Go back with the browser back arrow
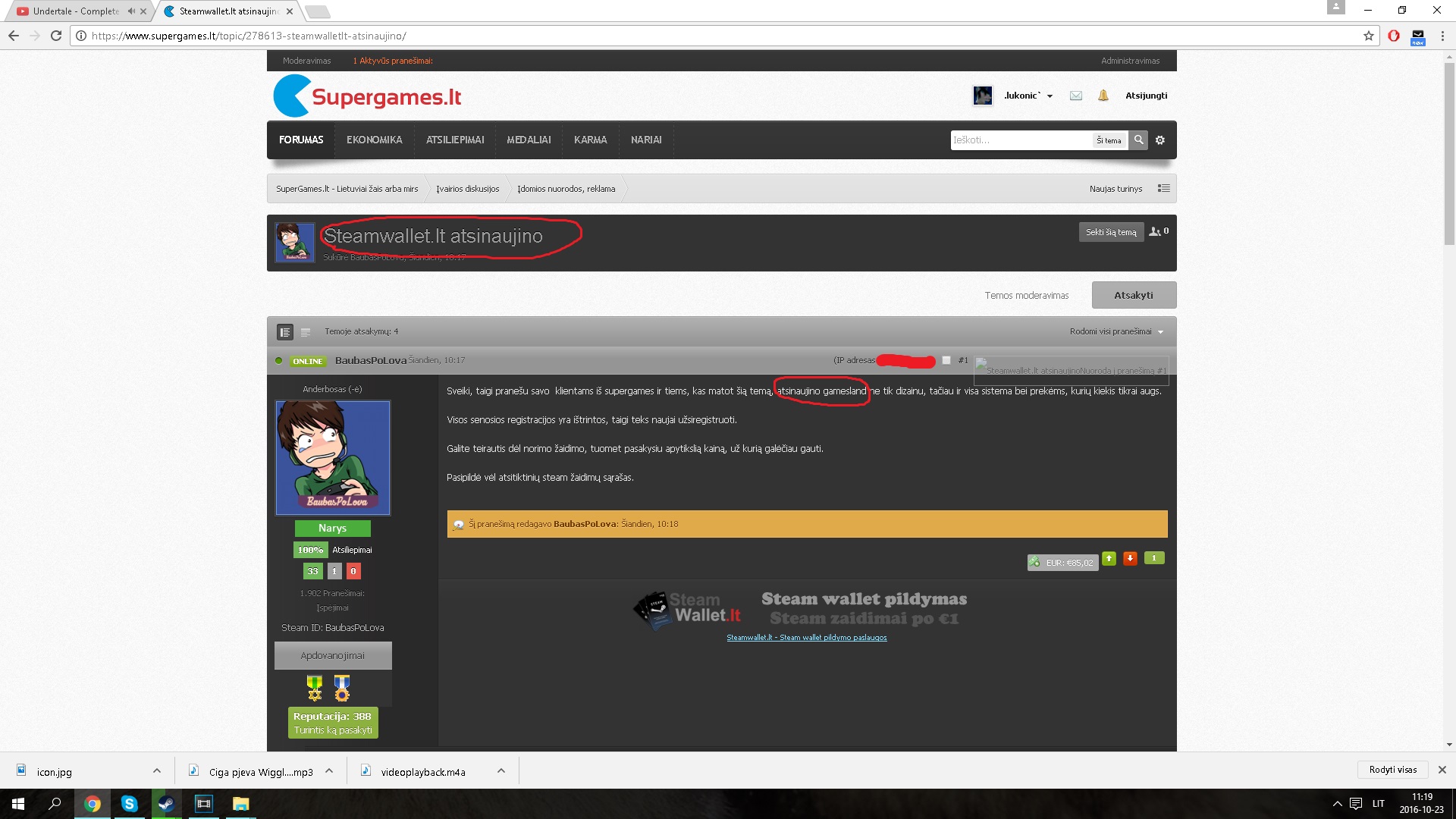 14,36
